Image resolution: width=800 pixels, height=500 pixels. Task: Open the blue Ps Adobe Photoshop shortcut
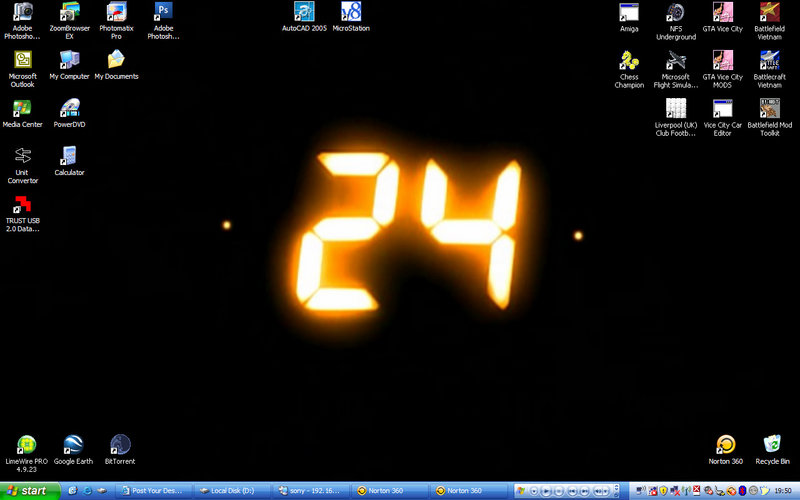163,20
